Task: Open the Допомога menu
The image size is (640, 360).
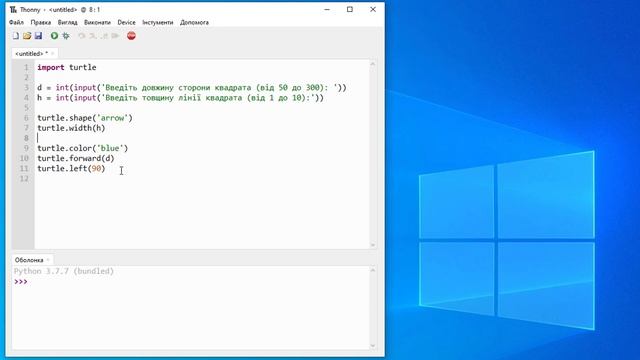Action: coord(194,22)
